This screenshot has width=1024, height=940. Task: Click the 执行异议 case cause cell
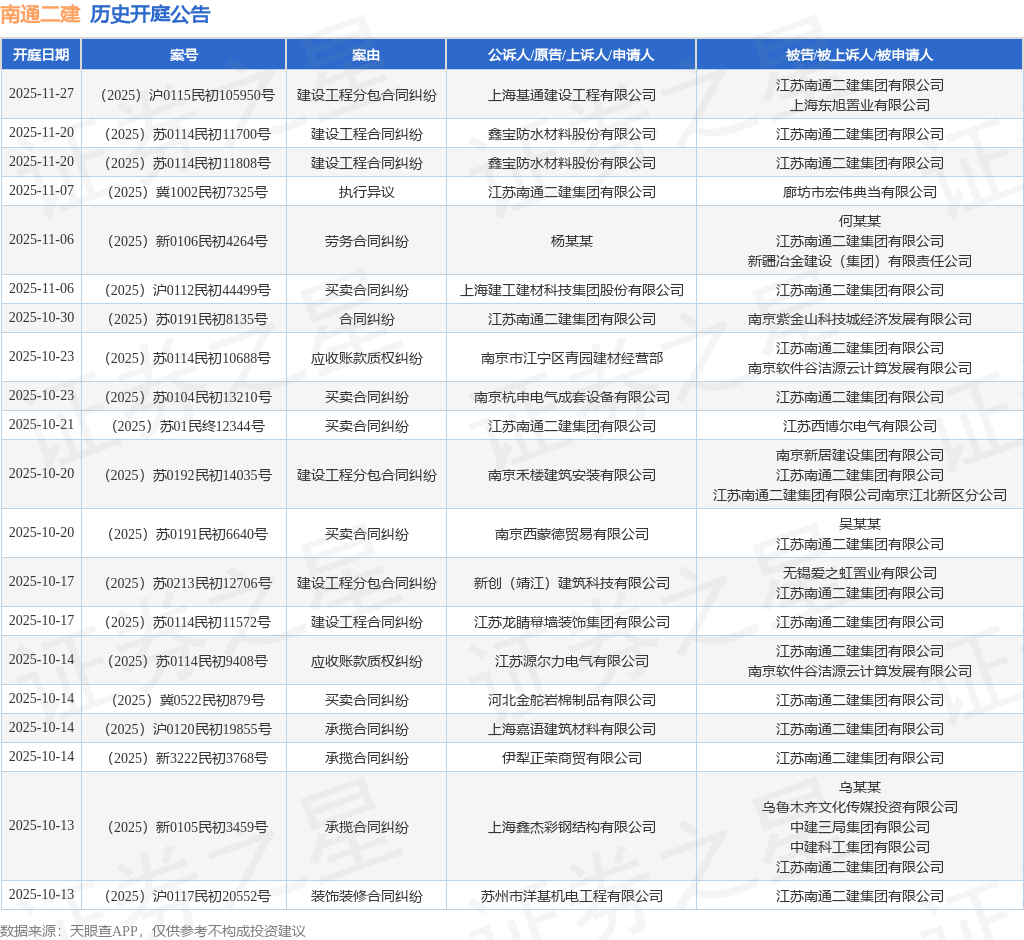[x=366, y=192]
